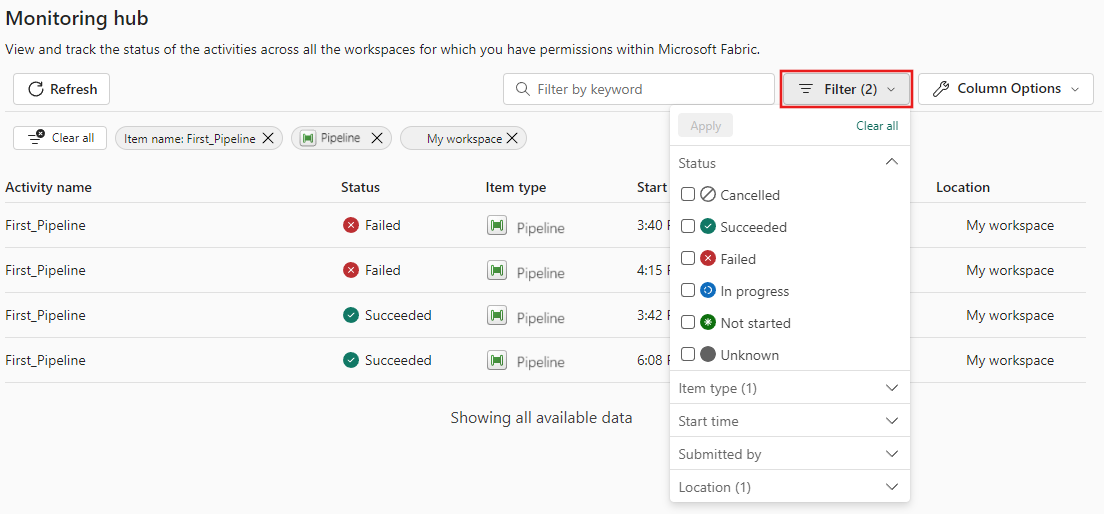Click the Refresh button
The width and height of the screenshot is (1104, 514).
tap(61, 89)
